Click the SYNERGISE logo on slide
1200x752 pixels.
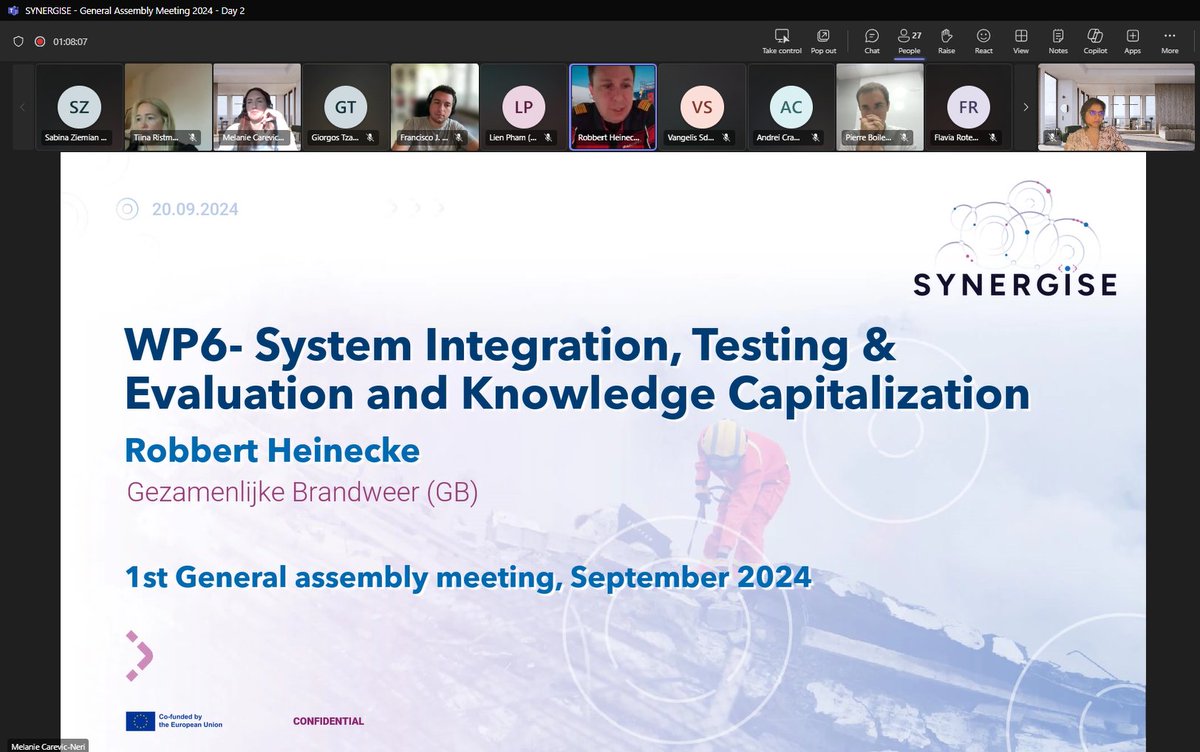[x=1015, y=239]
